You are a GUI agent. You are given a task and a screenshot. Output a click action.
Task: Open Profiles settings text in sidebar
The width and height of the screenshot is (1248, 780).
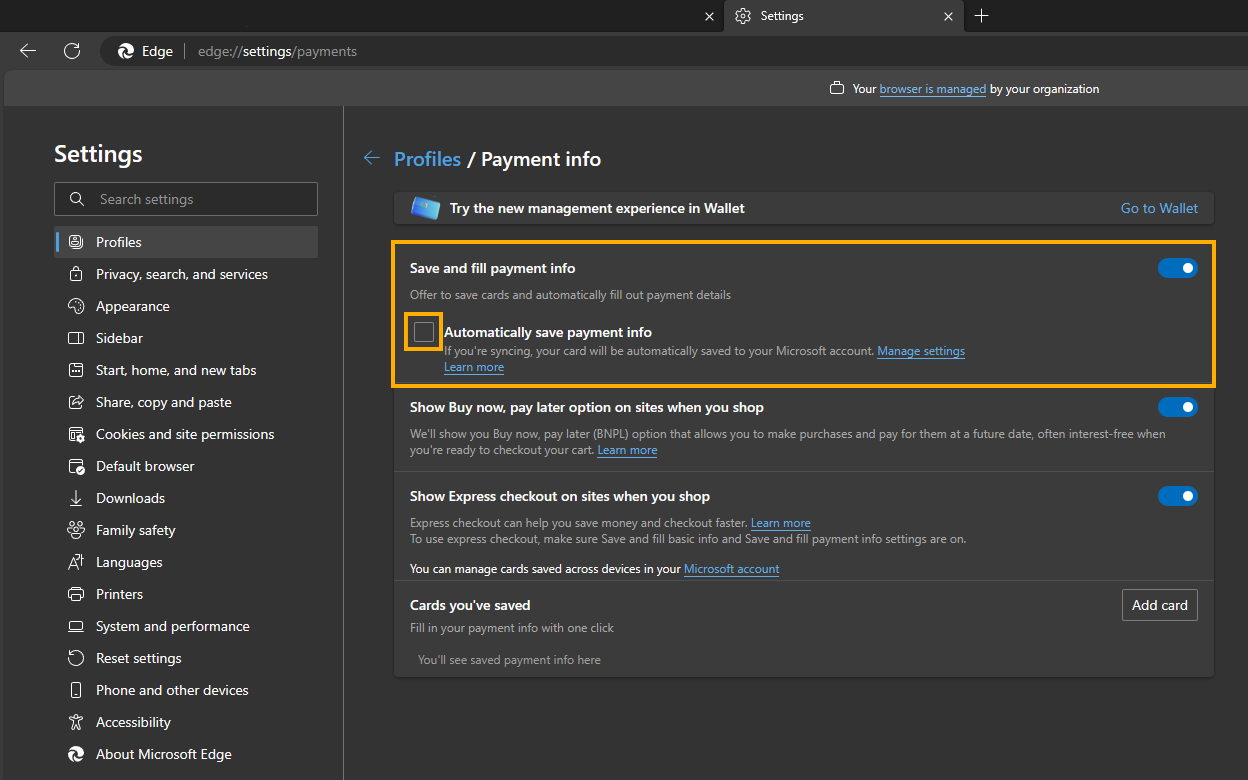point(119,242)
